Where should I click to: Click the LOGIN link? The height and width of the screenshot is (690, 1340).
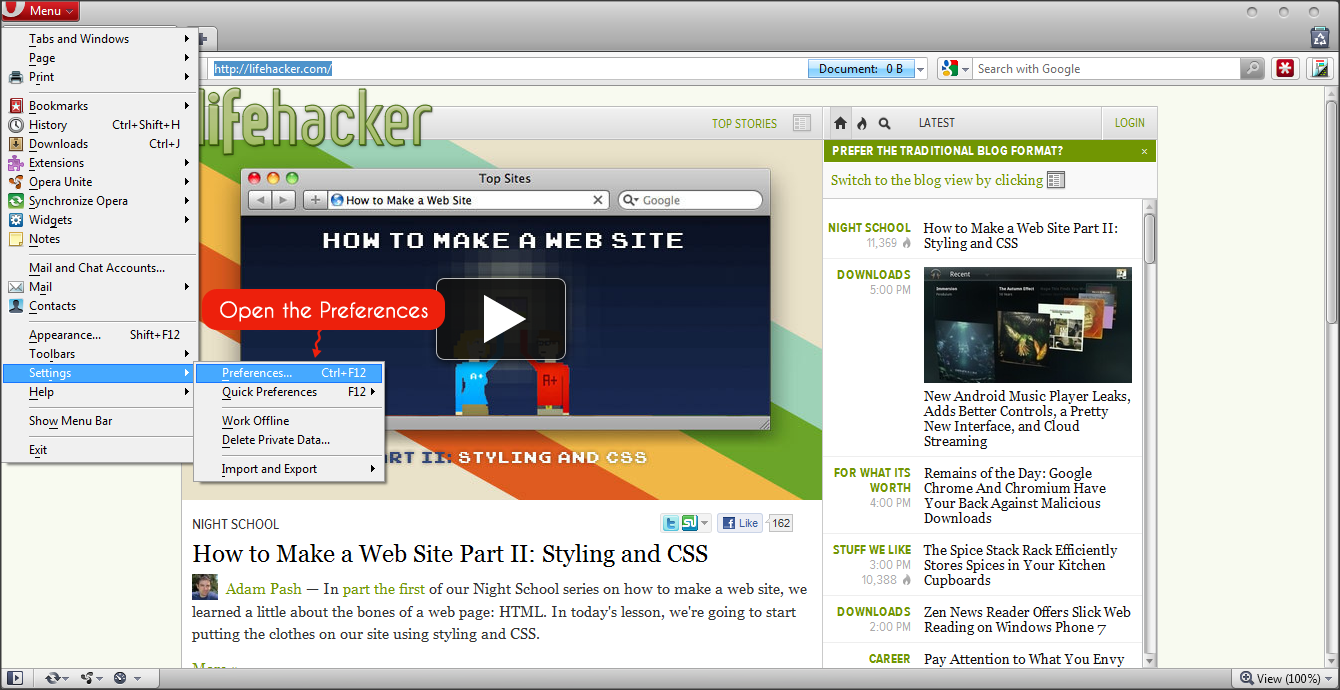1130,123
